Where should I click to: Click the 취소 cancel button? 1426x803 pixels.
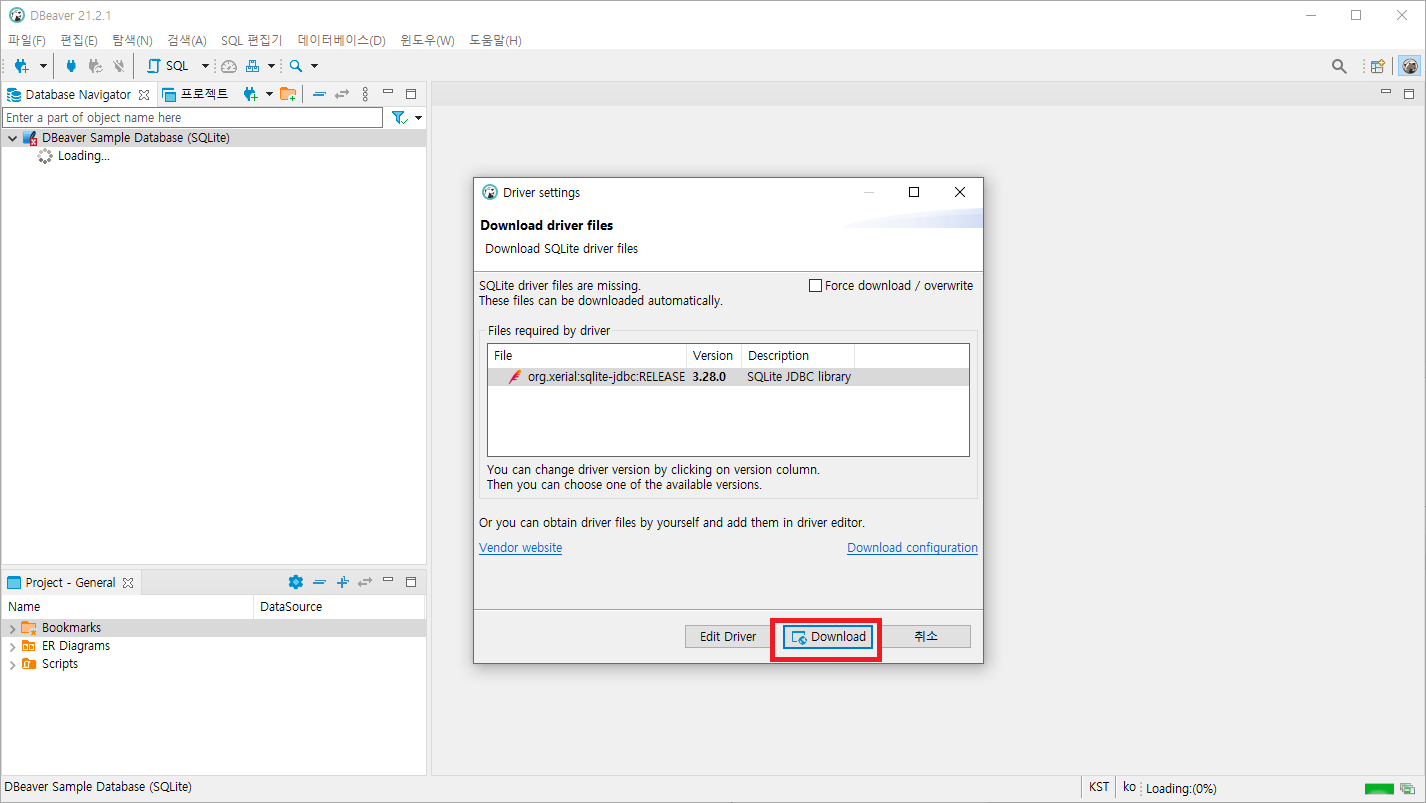click(926, 637)
